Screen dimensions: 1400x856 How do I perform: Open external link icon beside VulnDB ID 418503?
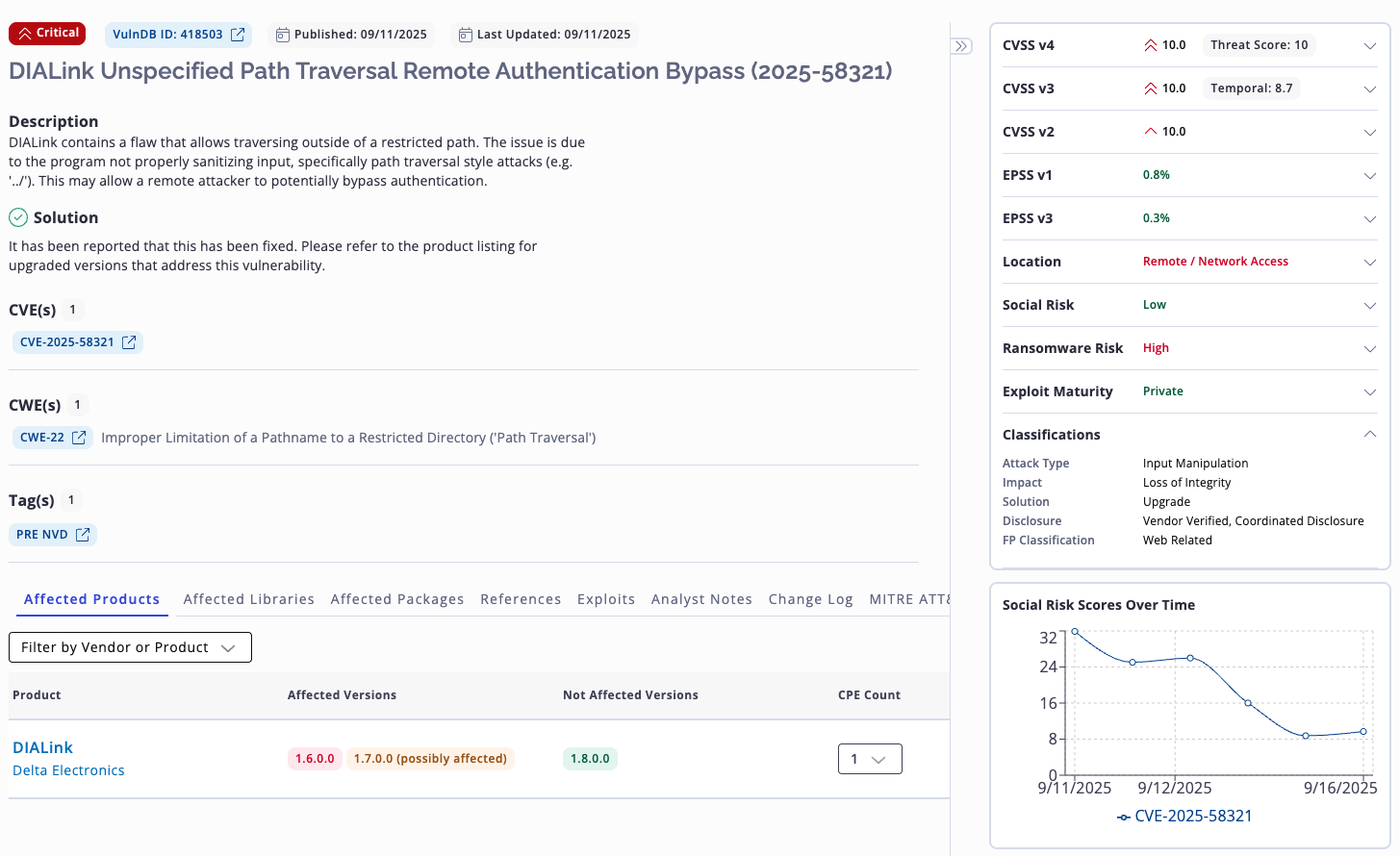pyautogui.click(x=238, y=35)
